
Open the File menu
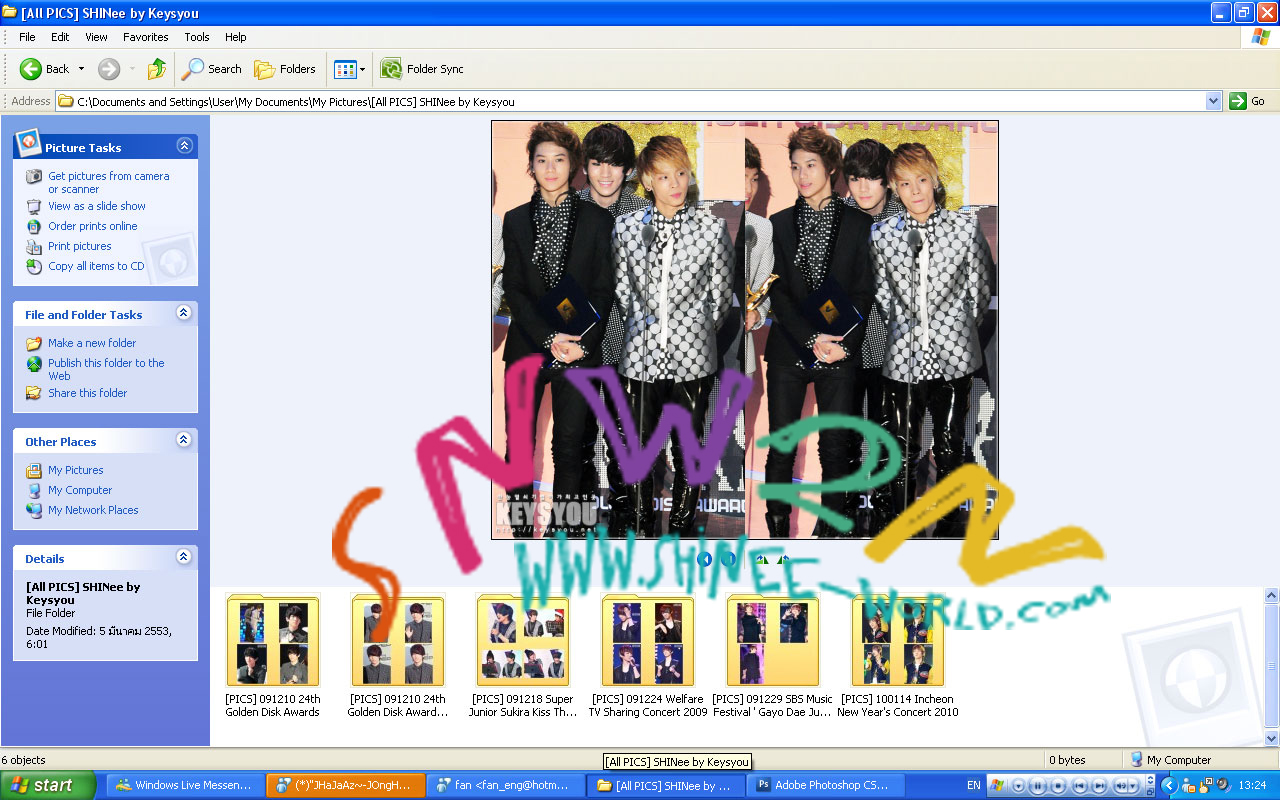[27, 37]
